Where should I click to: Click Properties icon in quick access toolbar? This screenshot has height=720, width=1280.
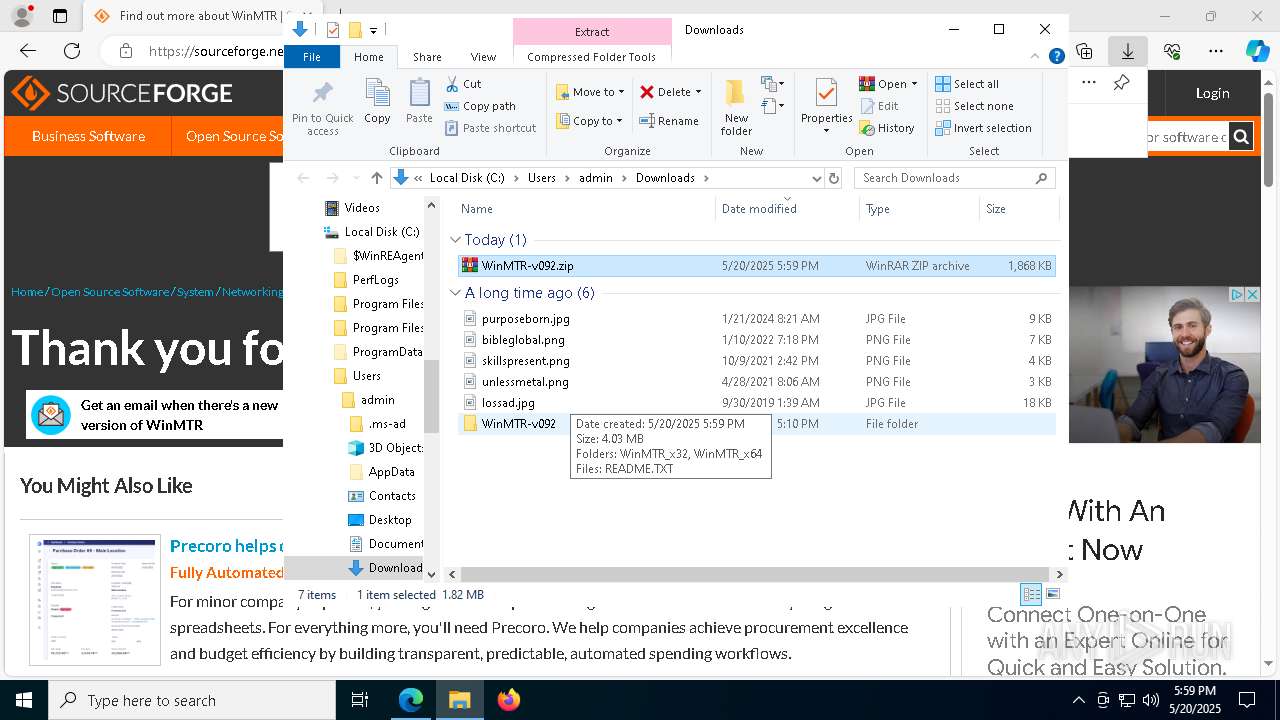[x=333, y=30]
